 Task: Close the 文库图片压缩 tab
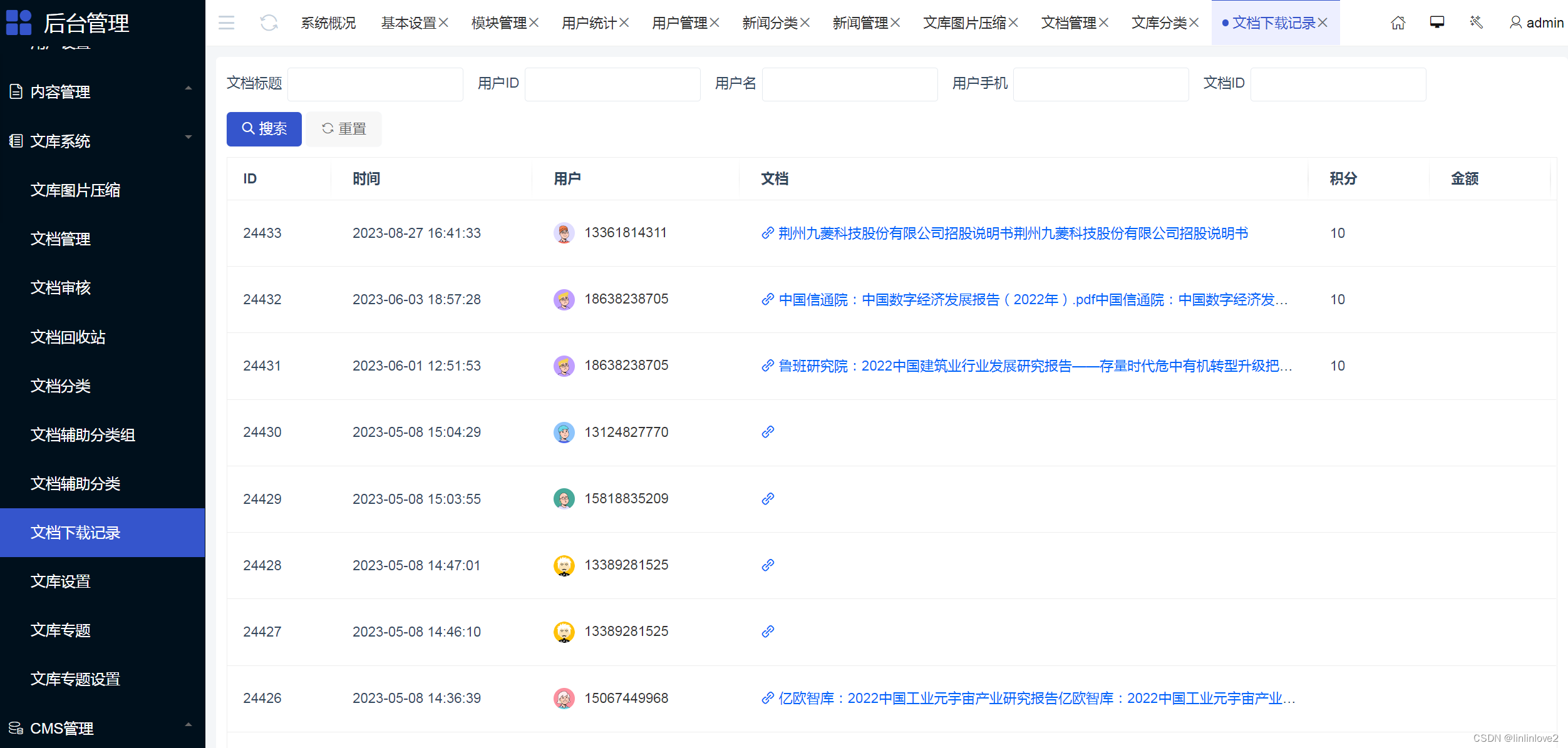click(1013, 23)
